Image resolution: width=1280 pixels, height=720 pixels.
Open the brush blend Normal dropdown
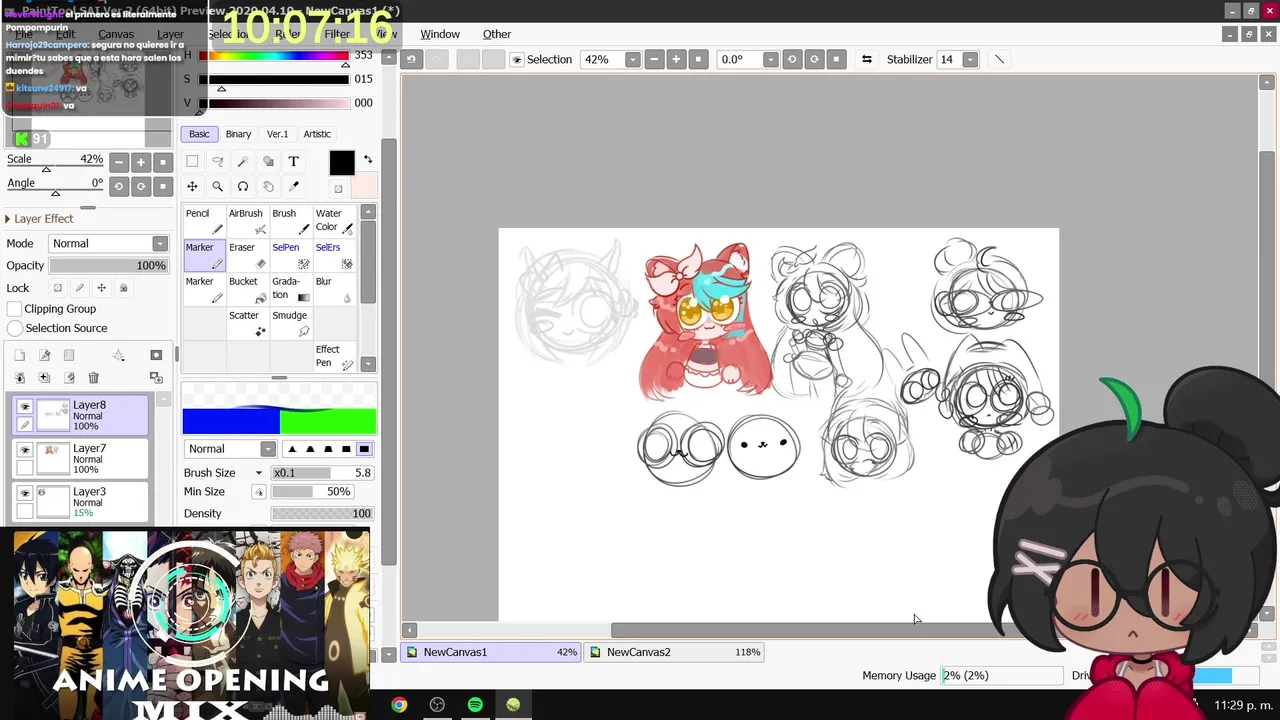click(x=268, y=449)
